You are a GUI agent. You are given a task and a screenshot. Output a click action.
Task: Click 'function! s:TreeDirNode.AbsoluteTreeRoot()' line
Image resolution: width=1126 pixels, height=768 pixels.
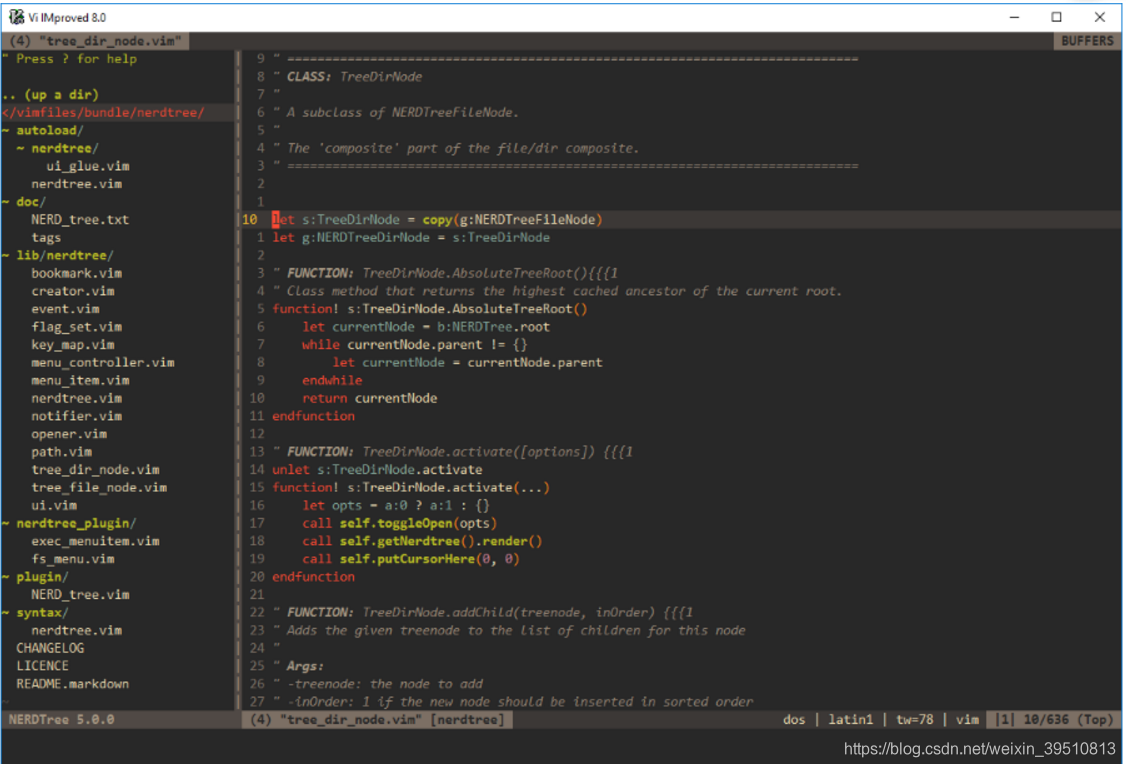pyautogui.click(x=429, y=309)
